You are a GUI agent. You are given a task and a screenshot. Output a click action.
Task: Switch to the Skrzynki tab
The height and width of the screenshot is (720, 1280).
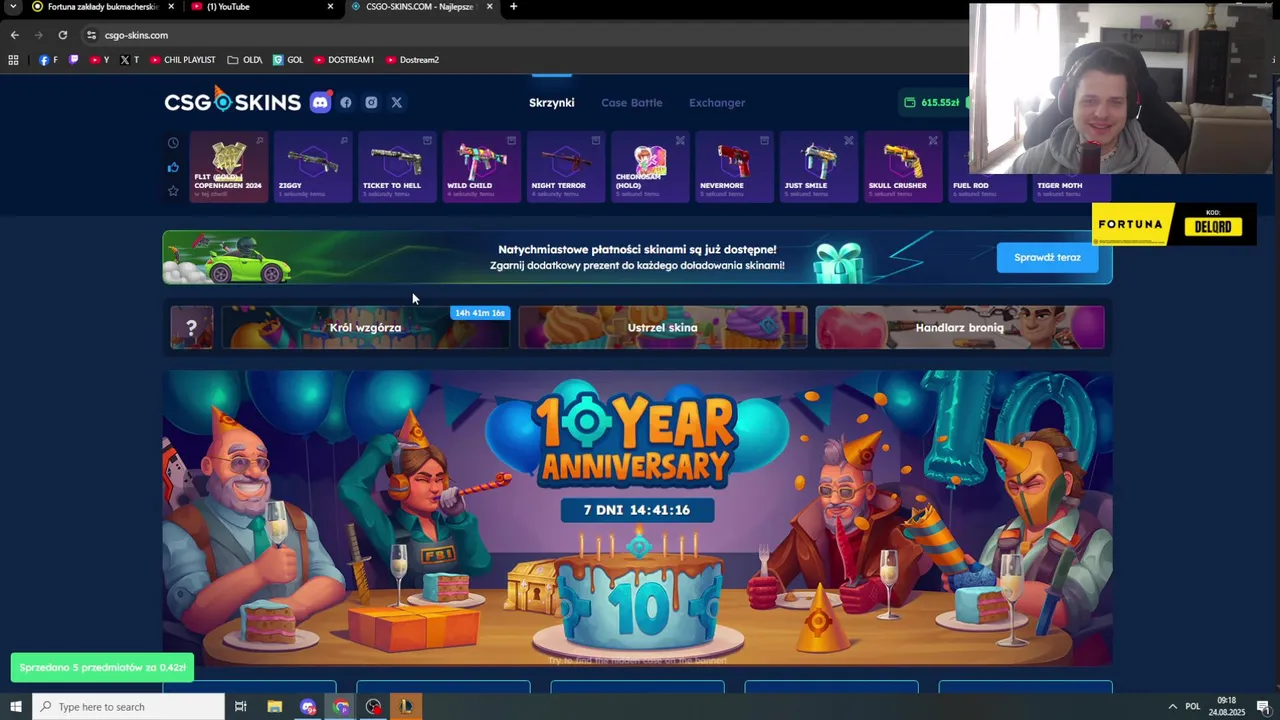click(551, 102)
